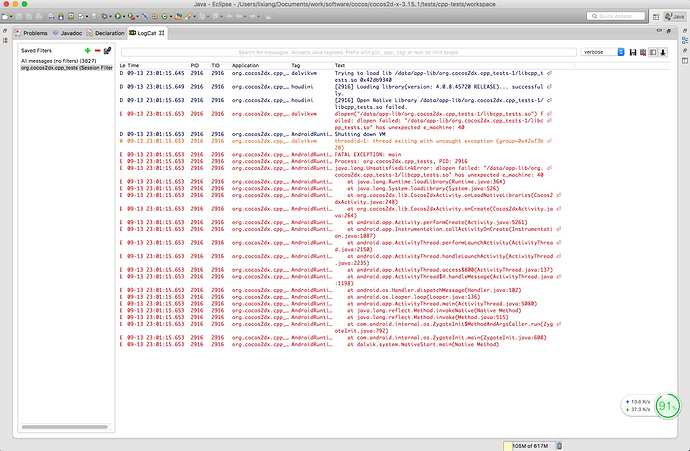Maximize the LogCat view panel
690x451 pixels.
669,31
